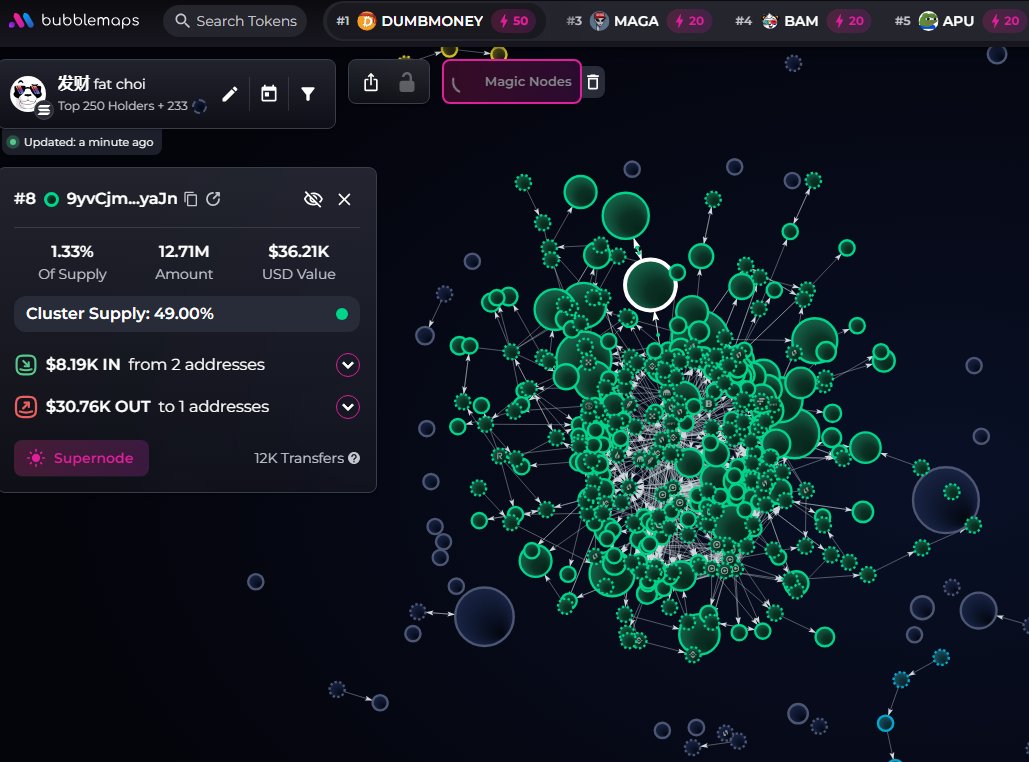
Task: Toggle the lock icon
Action: tap(407, 82)
